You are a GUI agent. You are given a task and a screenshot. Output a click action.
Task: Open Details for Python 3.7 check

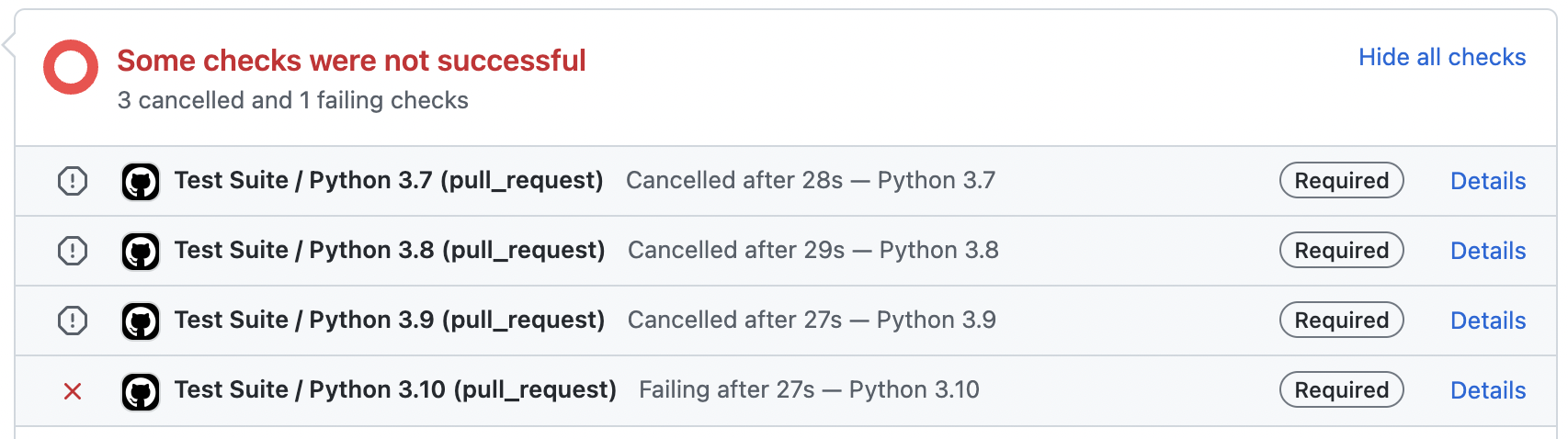tap(1488, 181)
